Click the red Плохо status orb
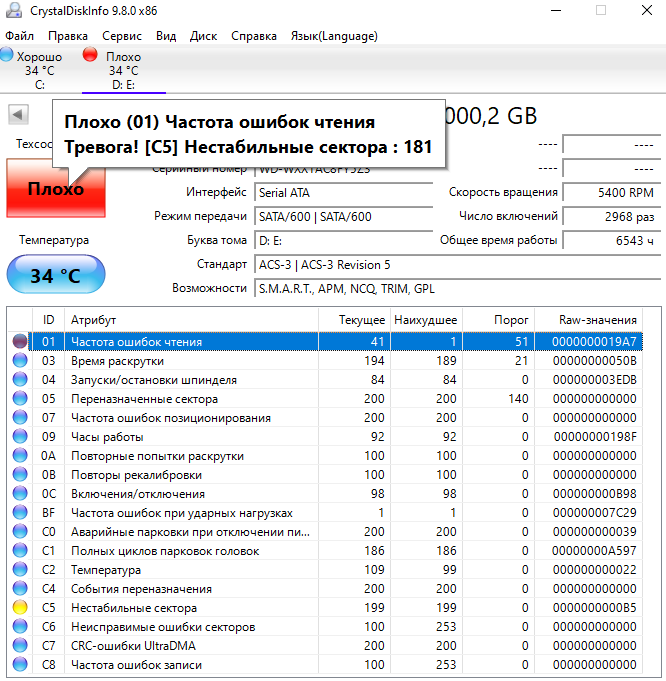This screenshot has width=666, height=681. click(90, 55)
